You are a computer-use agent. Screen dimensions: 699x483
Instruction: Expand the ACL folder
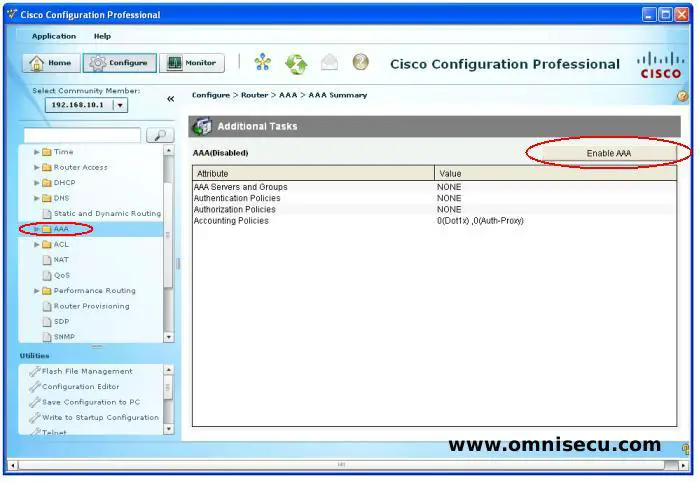[37, 244]
